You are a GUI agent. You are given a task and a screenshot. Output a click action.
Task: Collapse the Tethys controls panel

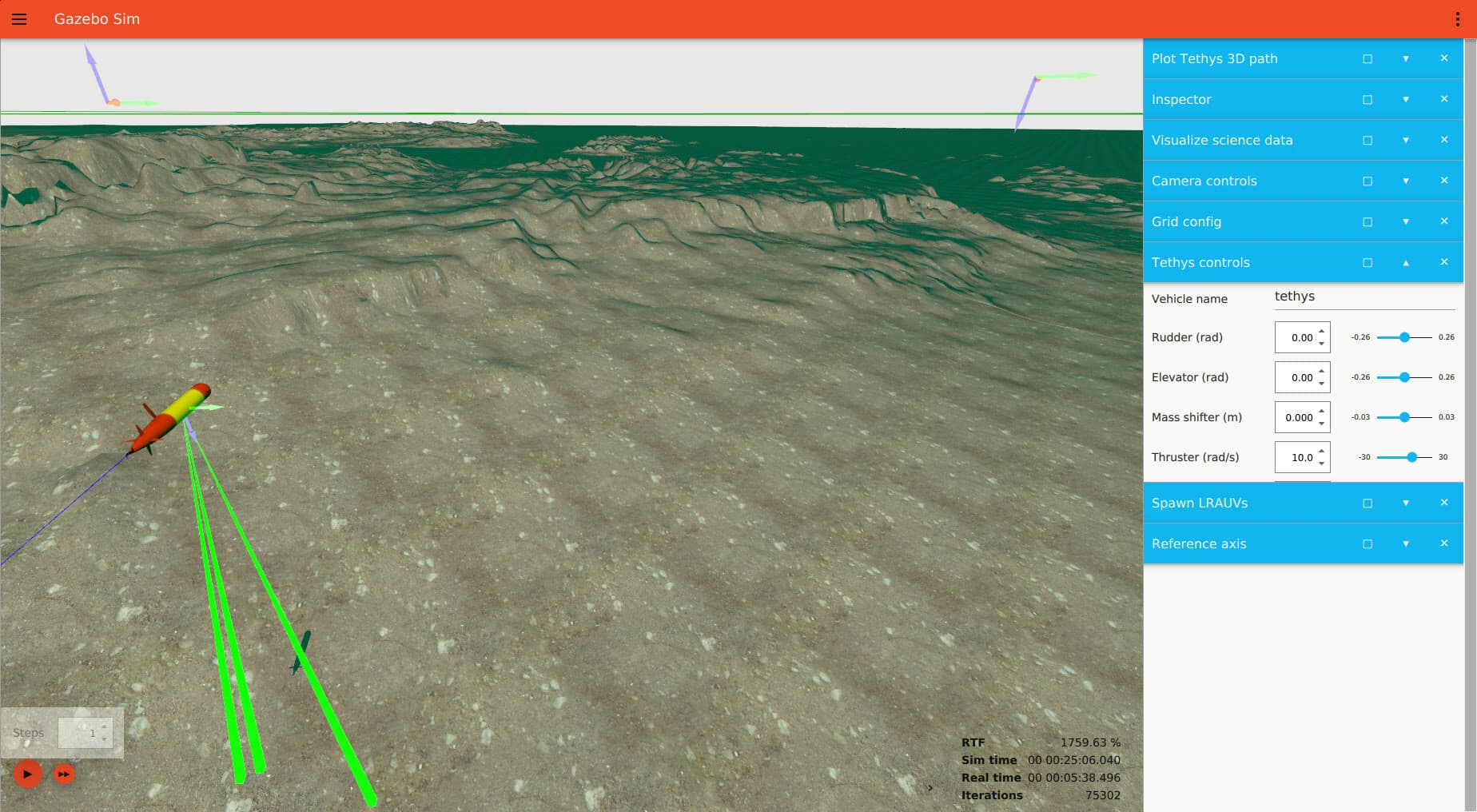pyautogui.click(x=1406, y=262)
